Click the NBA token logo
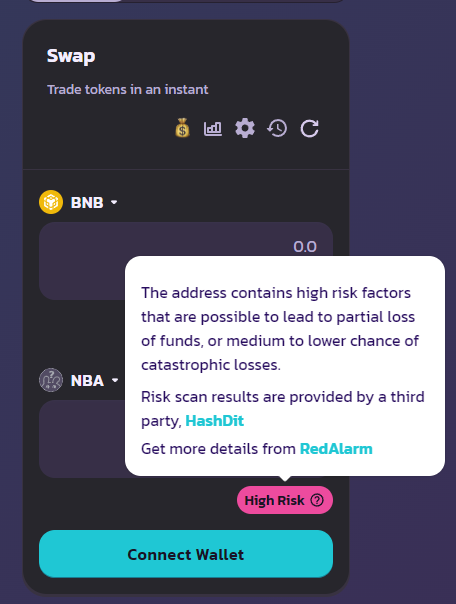The height and width of the screenshot is (604, 456). [x=51, y=380]
